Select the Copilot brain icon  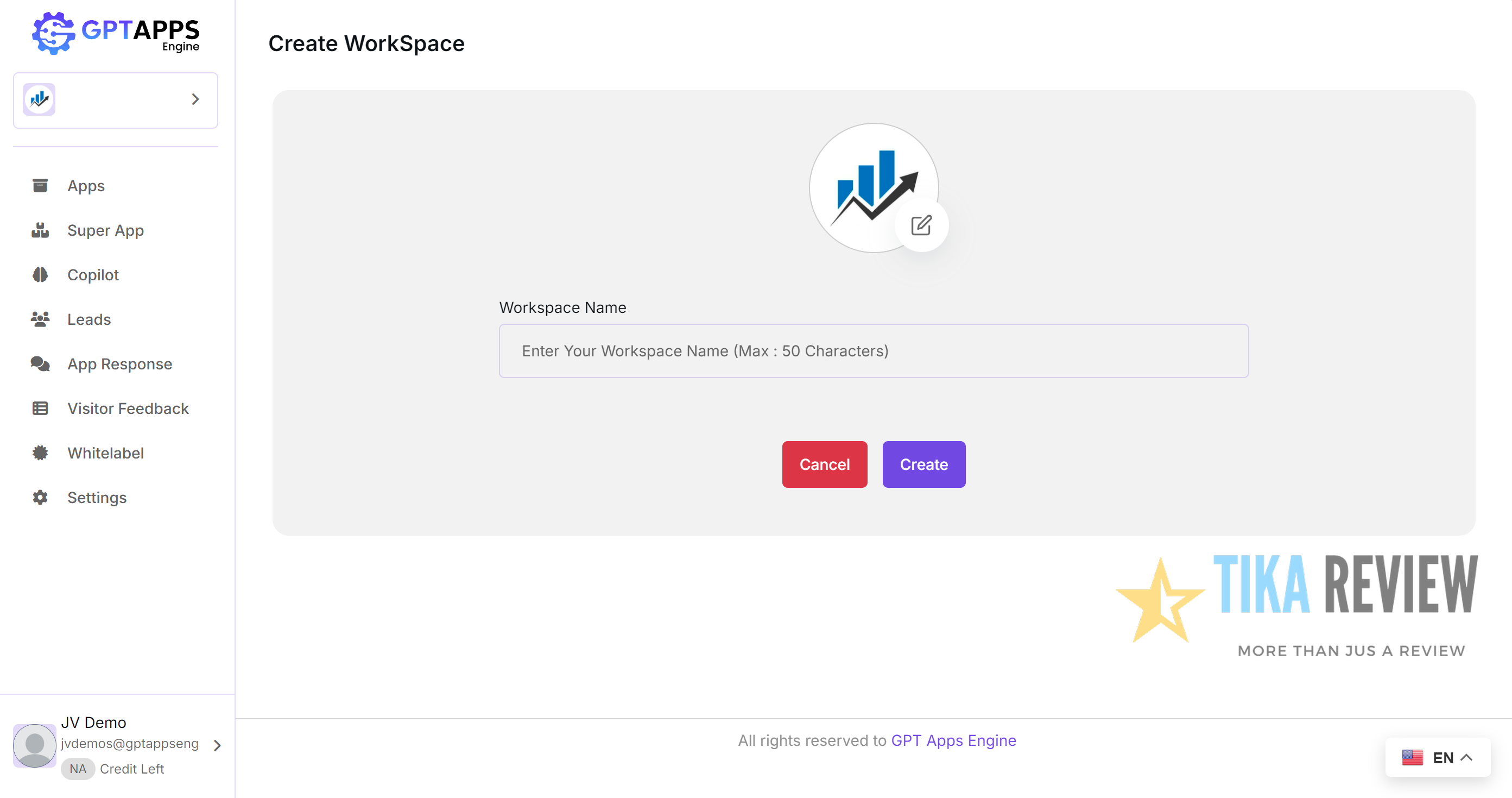tap(39, 275)
